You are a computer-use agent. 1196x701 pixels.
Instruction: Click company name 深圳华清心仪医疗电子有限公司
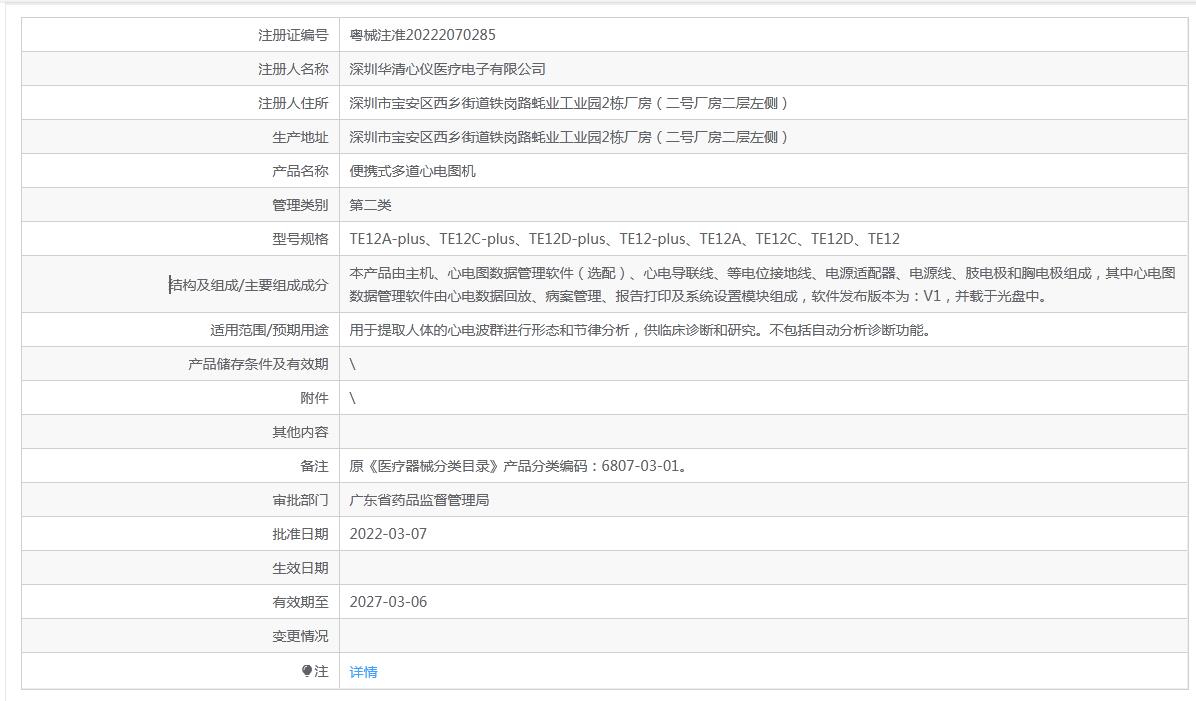pos(447,69)
